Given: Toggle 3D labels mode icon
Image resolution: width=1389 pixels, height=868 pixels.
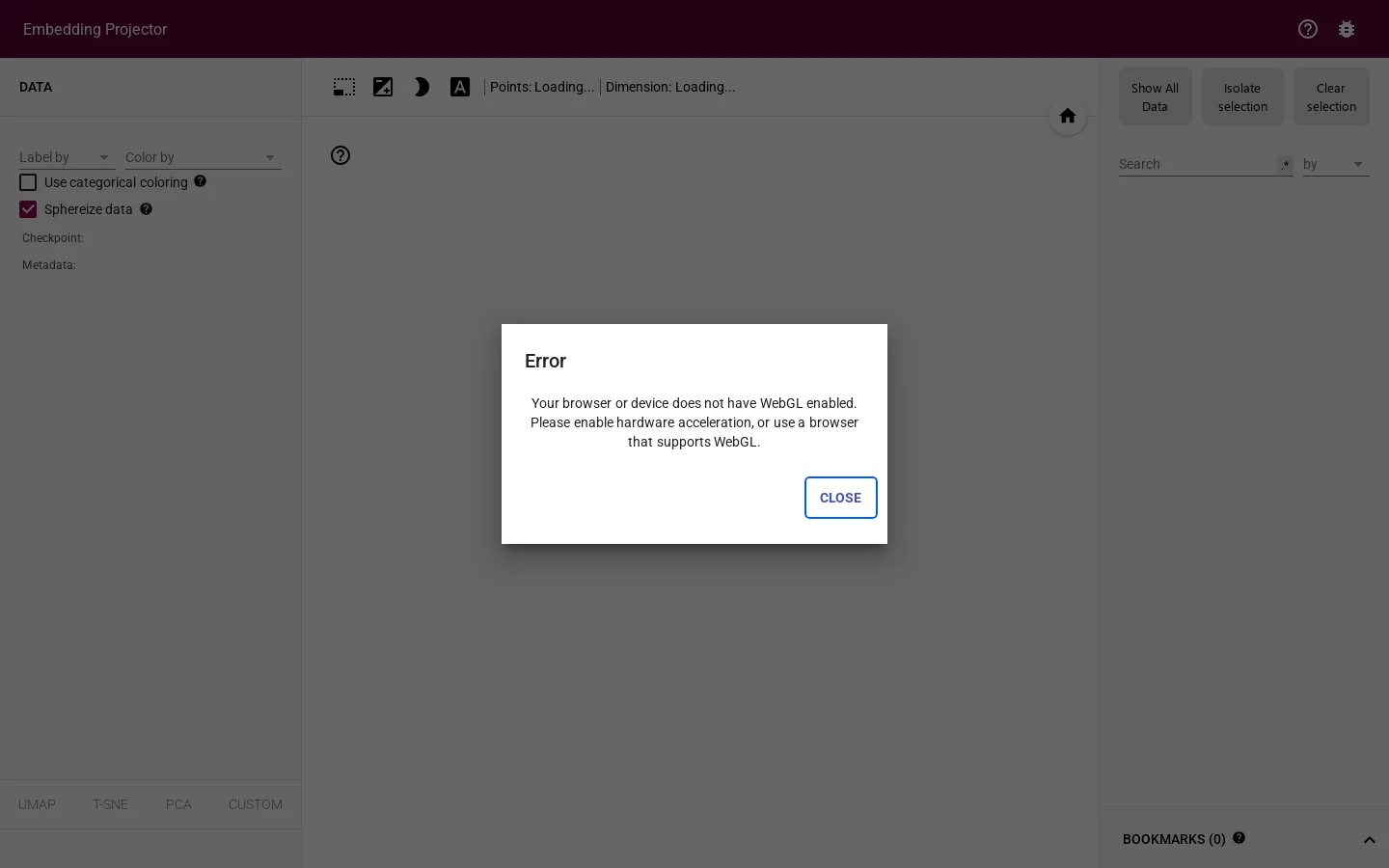Looking at the screenshot, I should [460, 87].
